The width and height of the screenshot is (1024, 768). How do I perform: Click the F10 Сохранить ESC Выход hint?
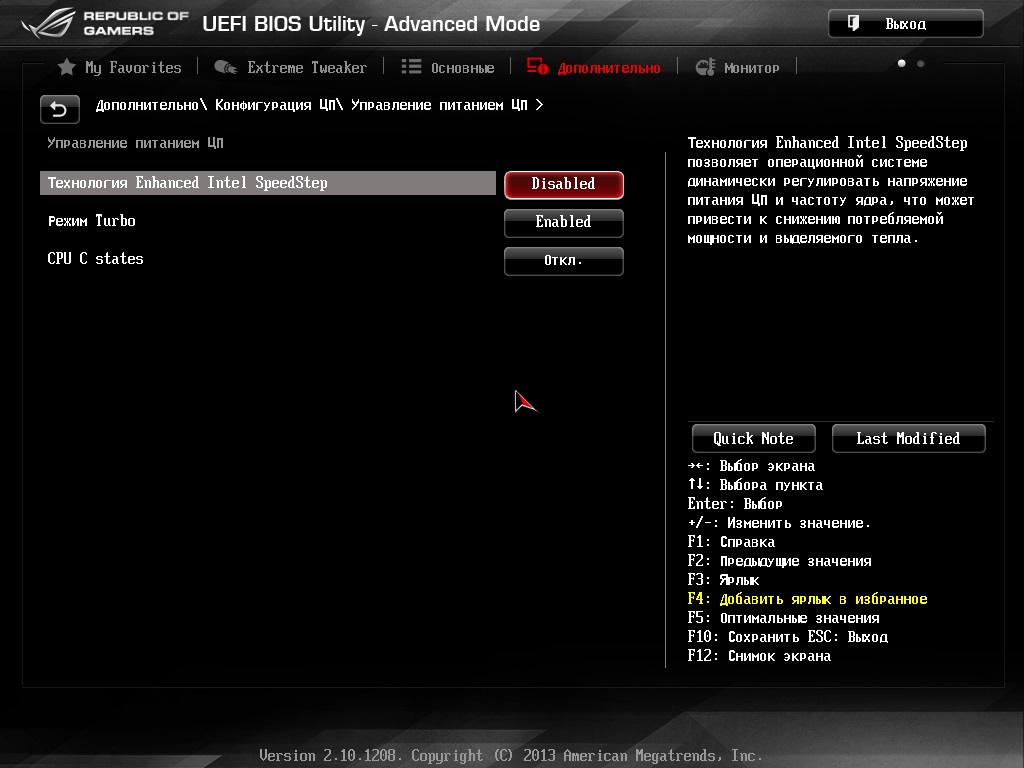[788, 637]
